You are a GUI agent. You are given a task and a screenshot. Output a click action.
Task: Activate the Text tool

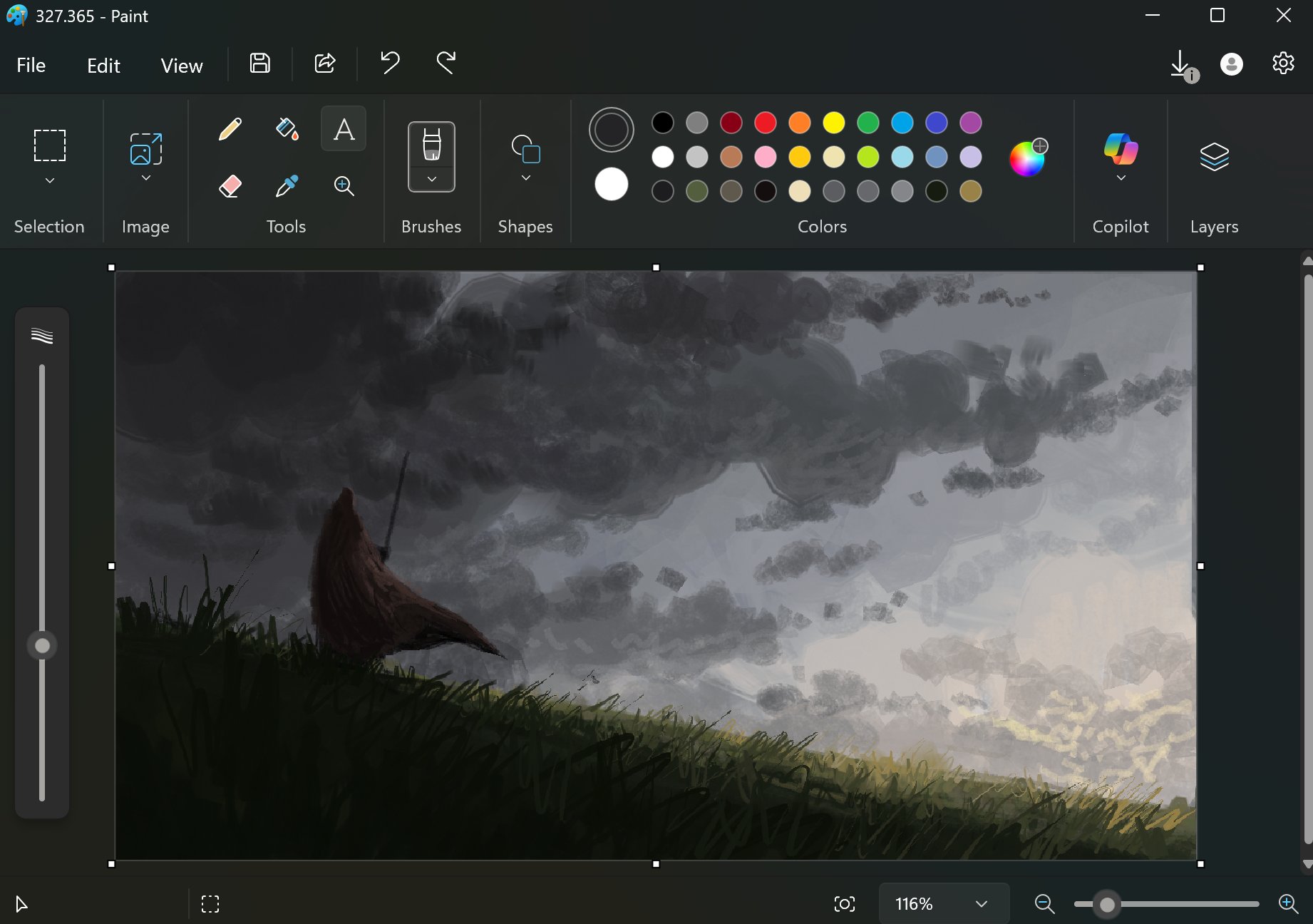(x=344, y=129)
